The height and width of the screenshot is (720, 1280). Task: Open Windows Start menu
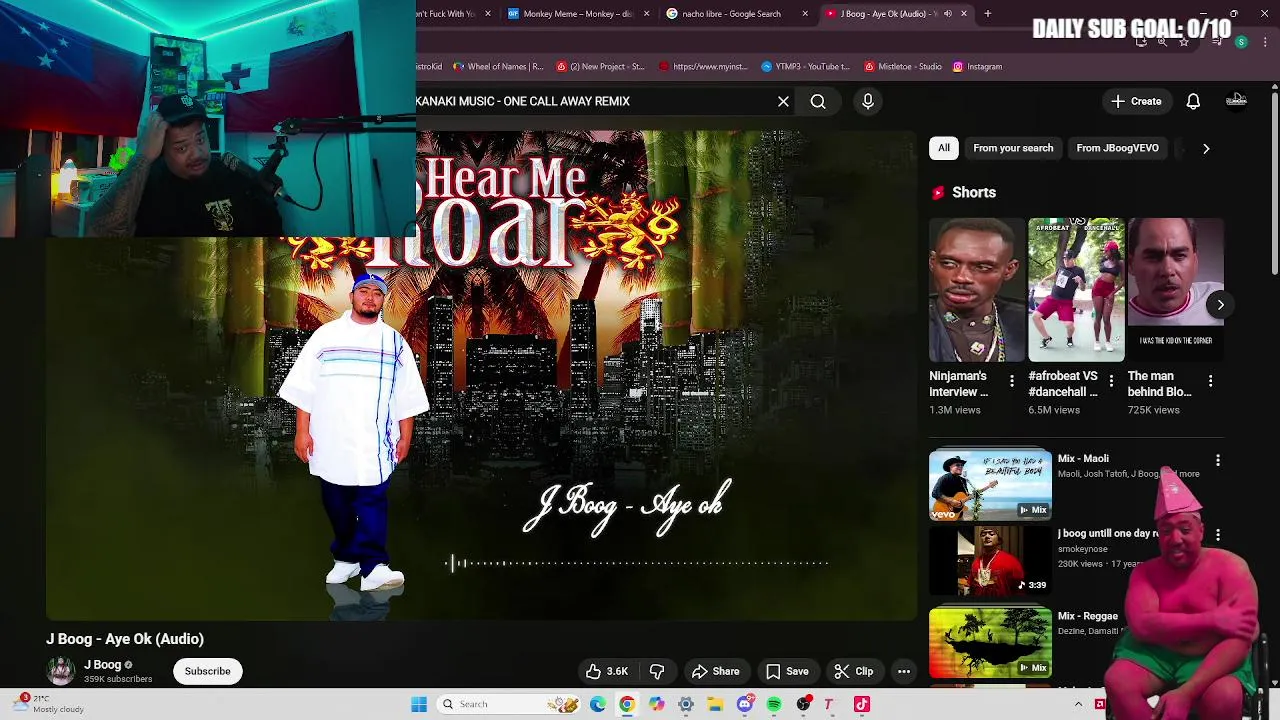point(419,704)
